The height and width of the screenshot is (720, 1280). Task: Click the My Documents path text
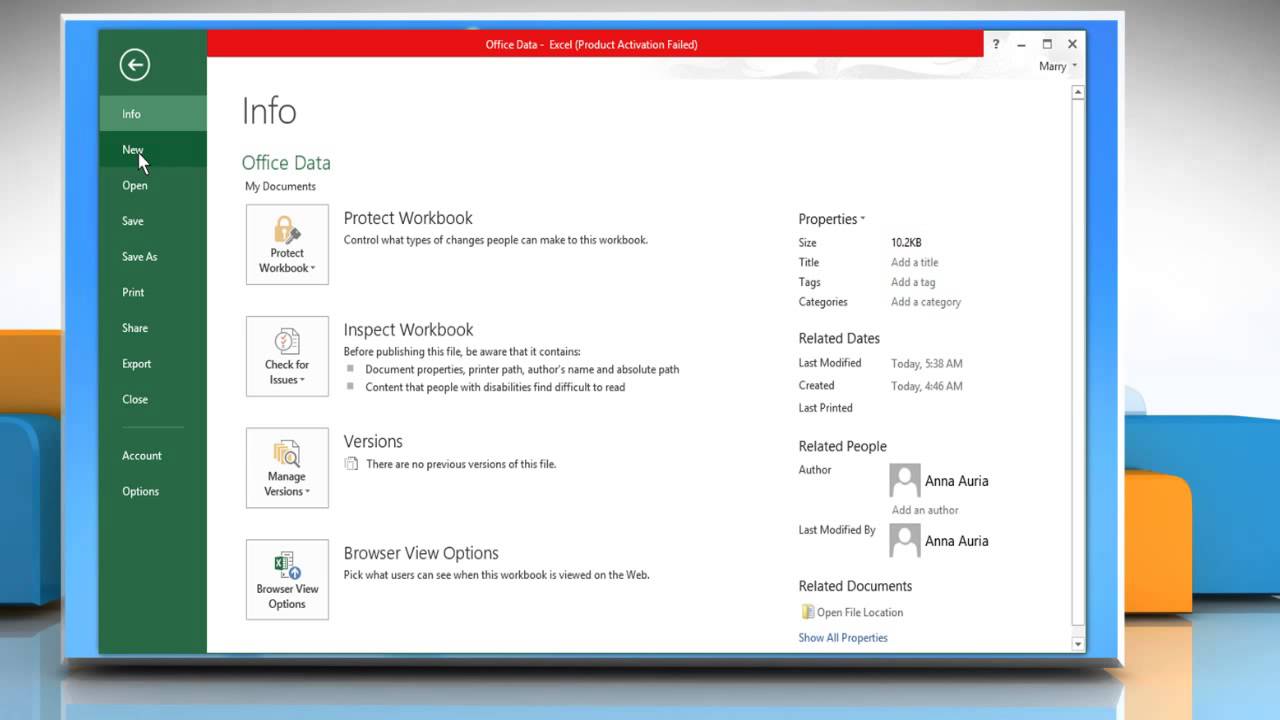pyautogui.click(x=280, y=186)
